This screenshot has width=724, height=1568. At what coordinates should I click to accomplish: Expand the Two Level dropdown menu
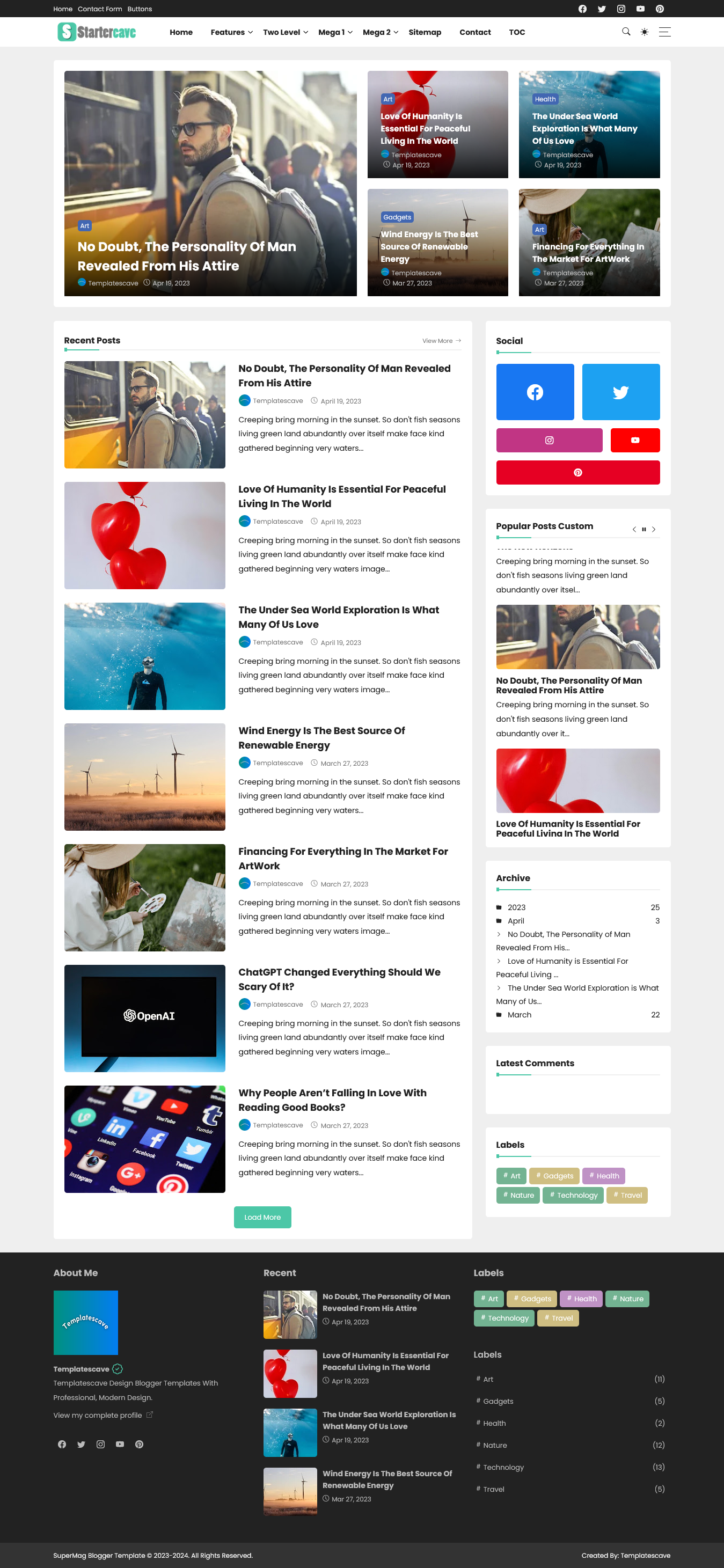pyautogui.click(x=285, y=32)
